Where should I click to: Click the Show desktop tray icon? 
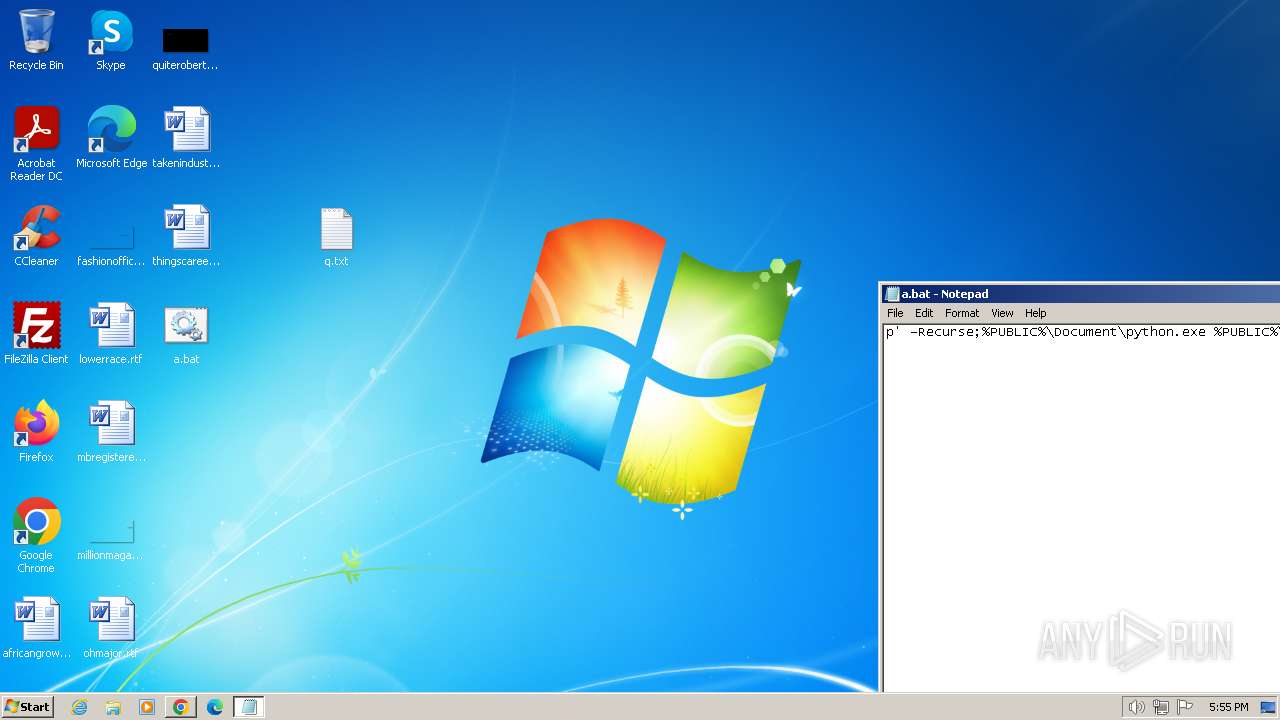coord(1269,707)
